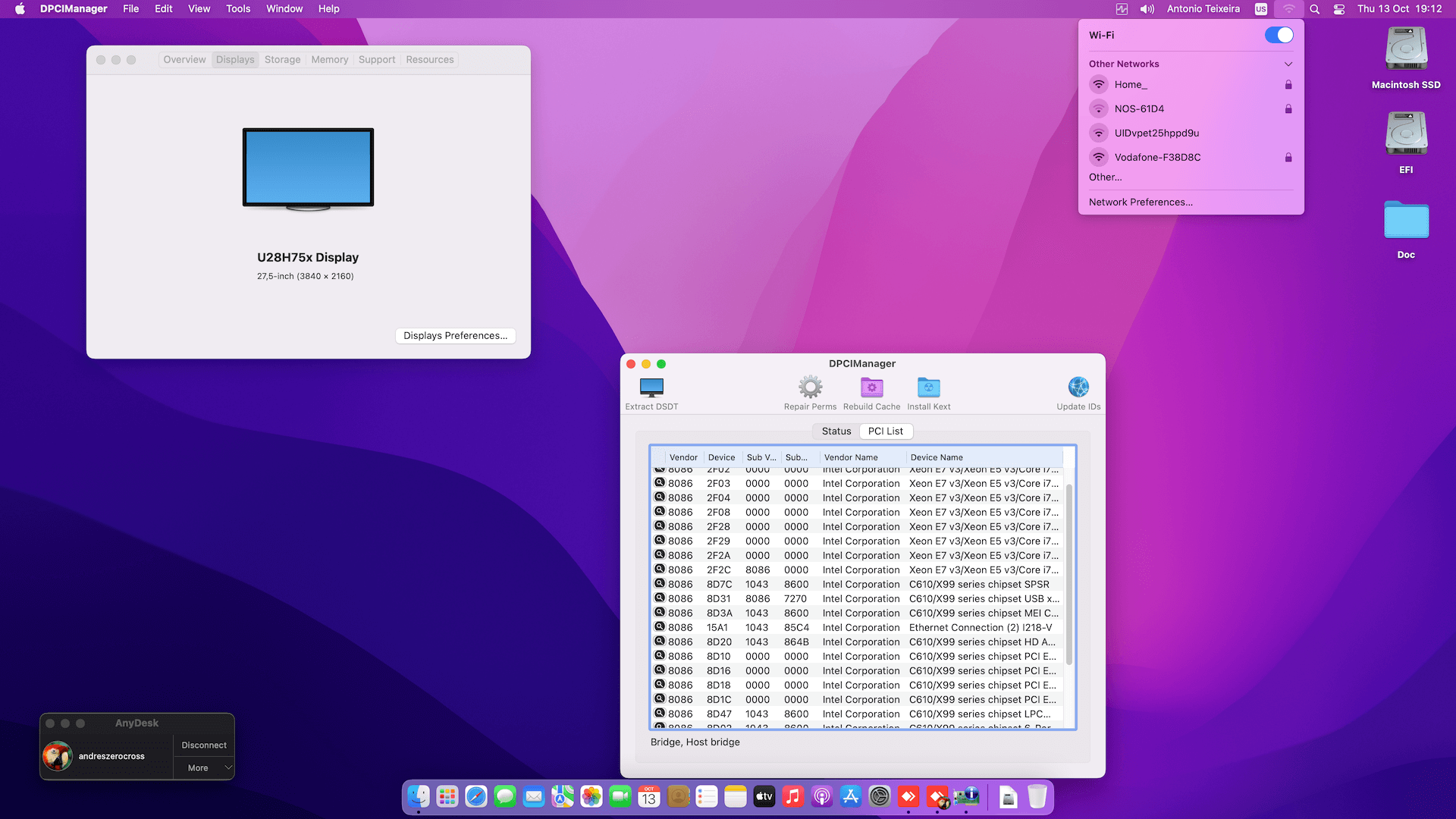
Task: Select the PCI List segment
Action: [885, 431]
